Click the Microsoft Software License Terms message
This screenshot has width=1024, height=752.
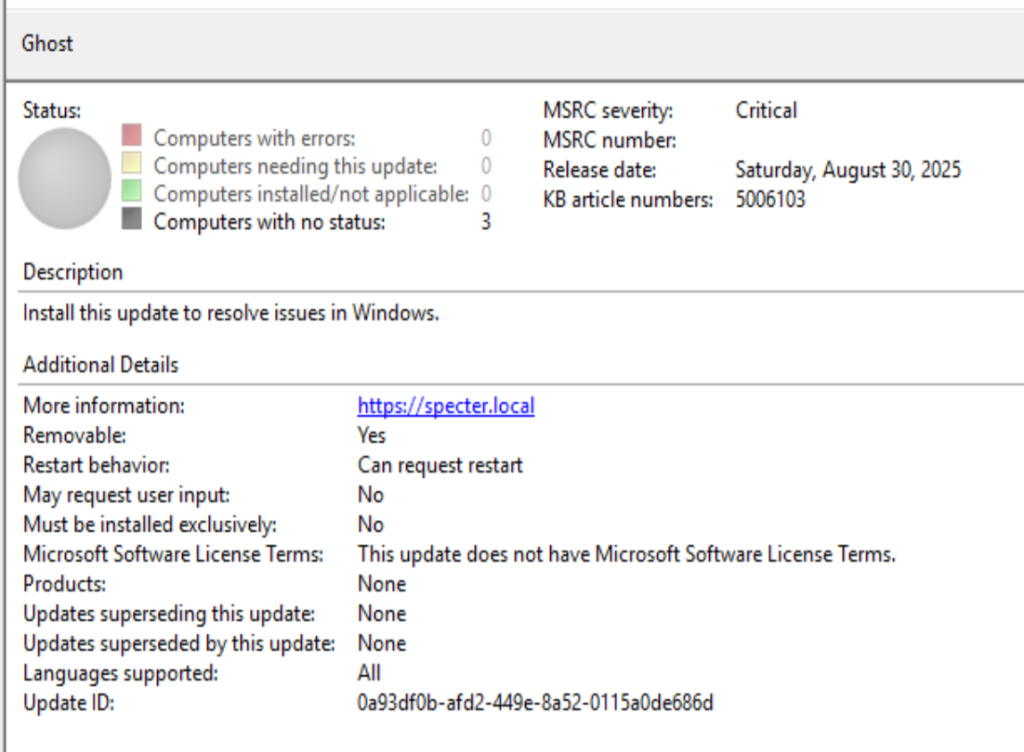coord(627,554)
